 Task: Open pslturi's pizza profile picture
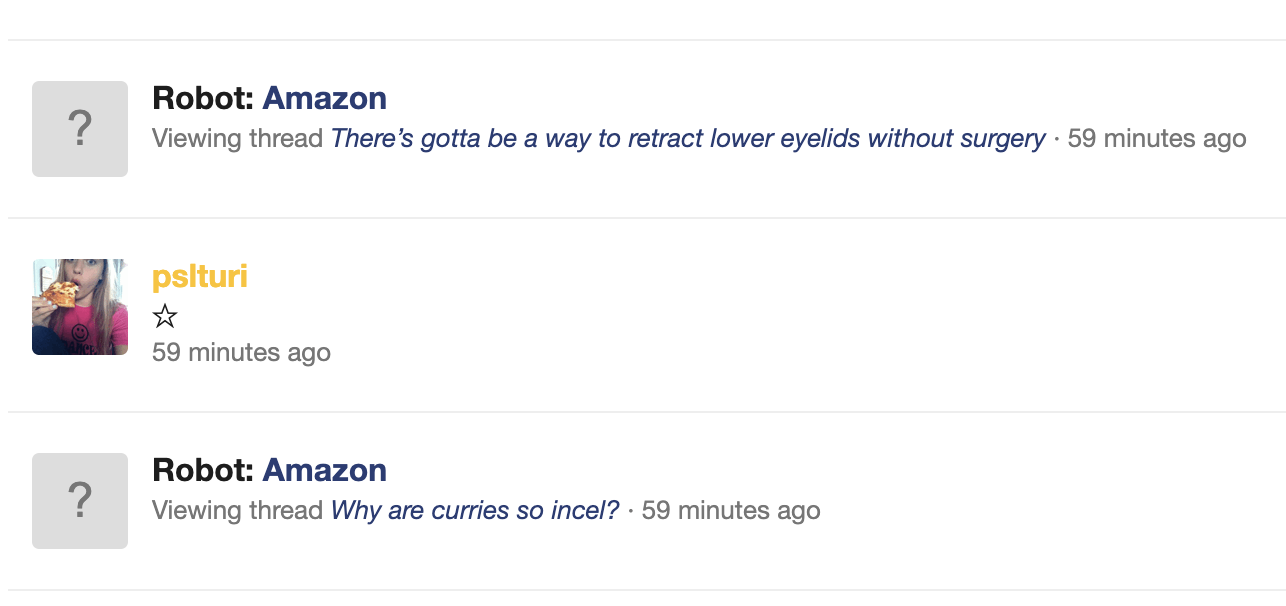pyautogui.click(x=80, y=307)
